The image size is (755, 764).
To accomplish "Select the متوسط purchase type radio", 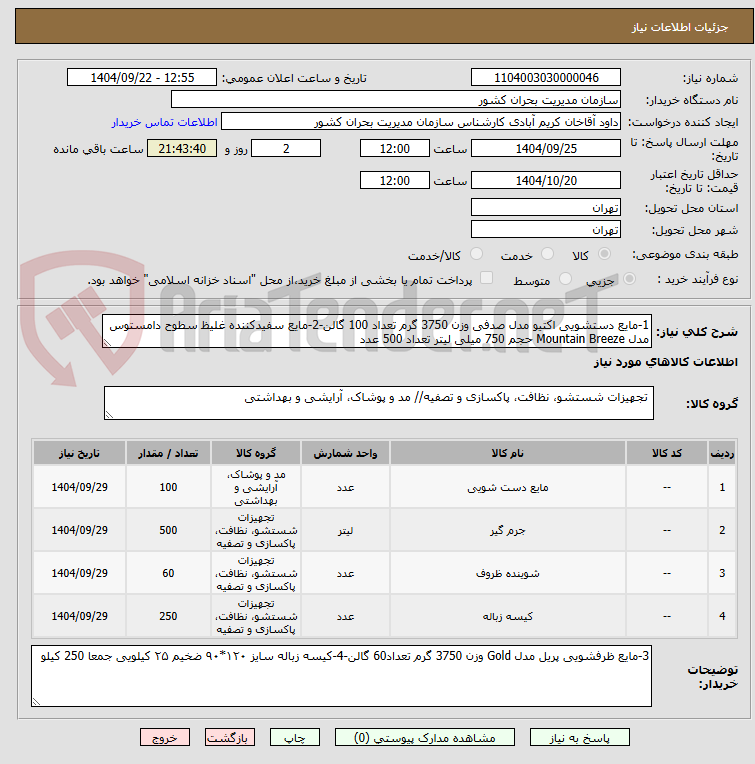I will point(565,279).
